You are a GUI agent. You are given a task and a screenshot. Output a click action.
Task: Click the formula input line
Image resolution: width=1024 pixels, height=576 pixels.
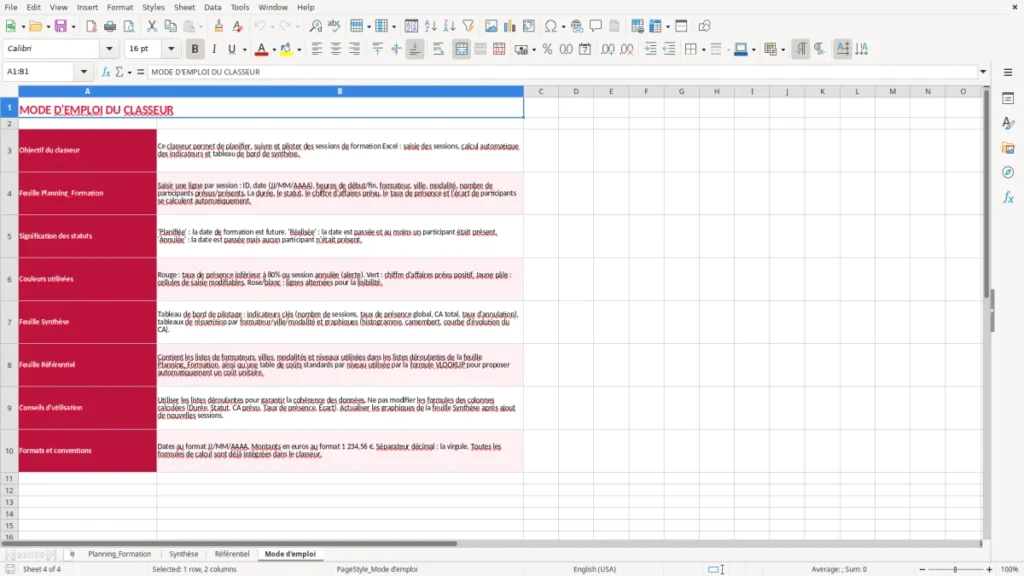(562, 72)
